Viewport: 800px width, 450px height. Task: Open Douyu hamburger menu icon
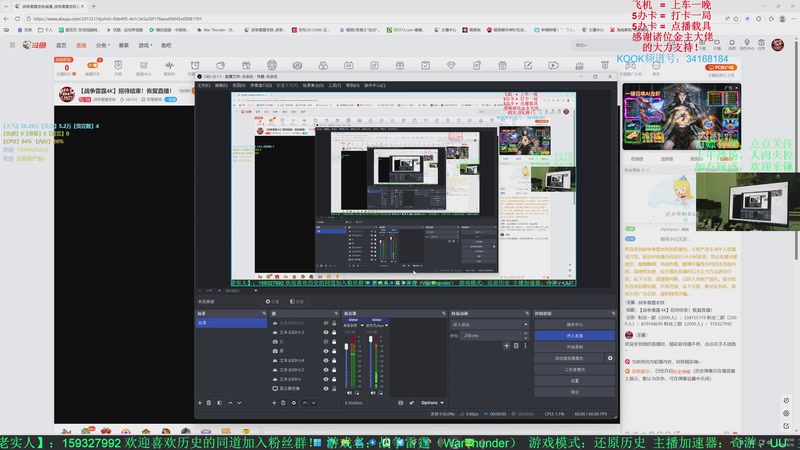tap(12, 45)
